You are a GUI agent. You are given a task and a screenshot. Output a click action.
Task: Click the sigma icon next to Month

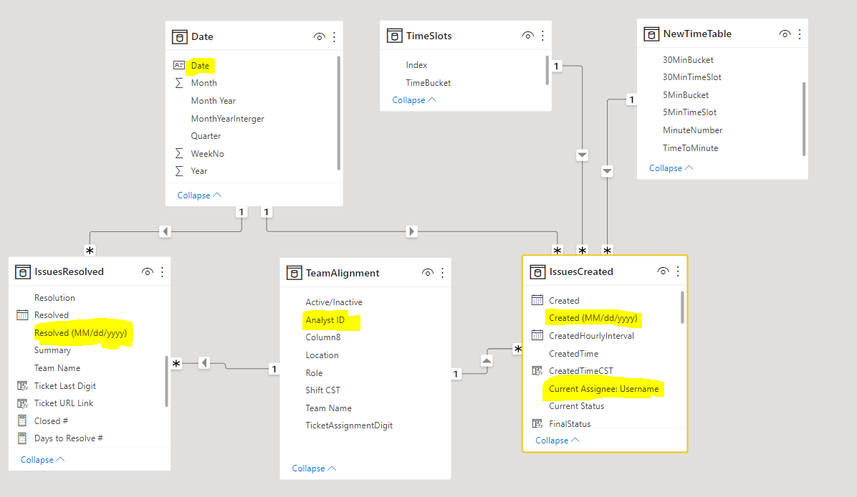(x=179, y=83)
